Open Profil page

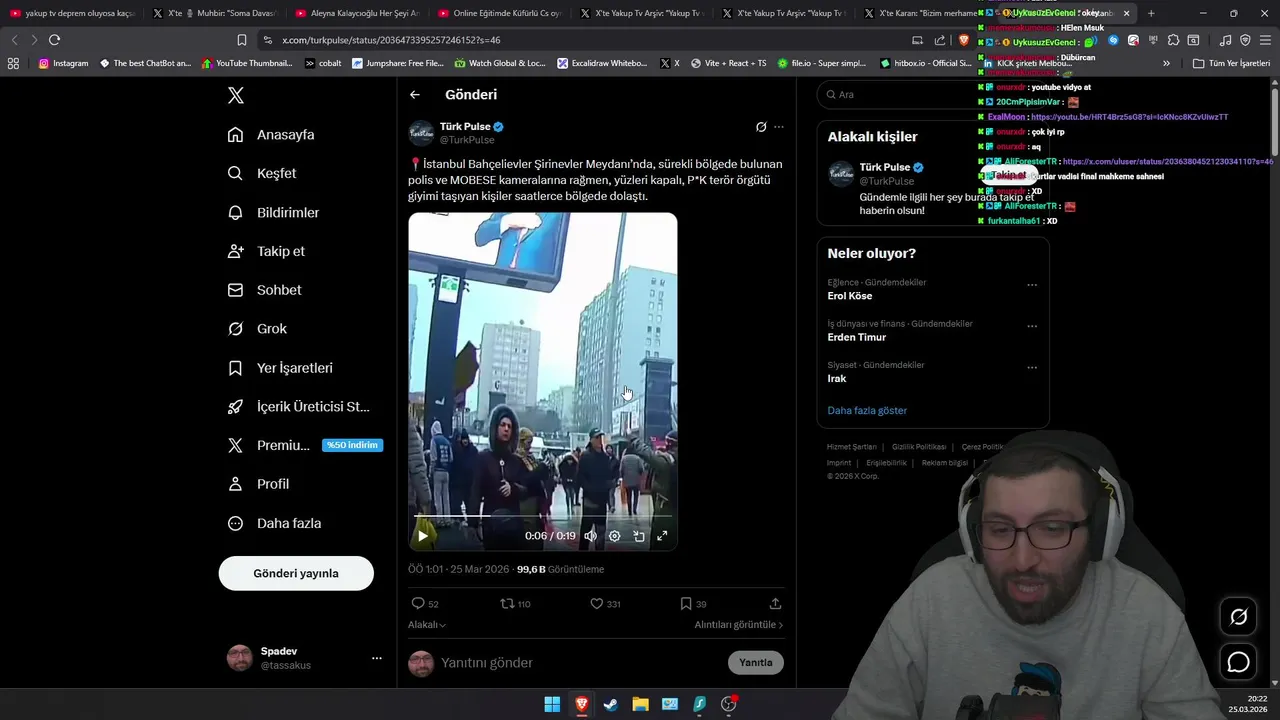click(x=258, y=484)
